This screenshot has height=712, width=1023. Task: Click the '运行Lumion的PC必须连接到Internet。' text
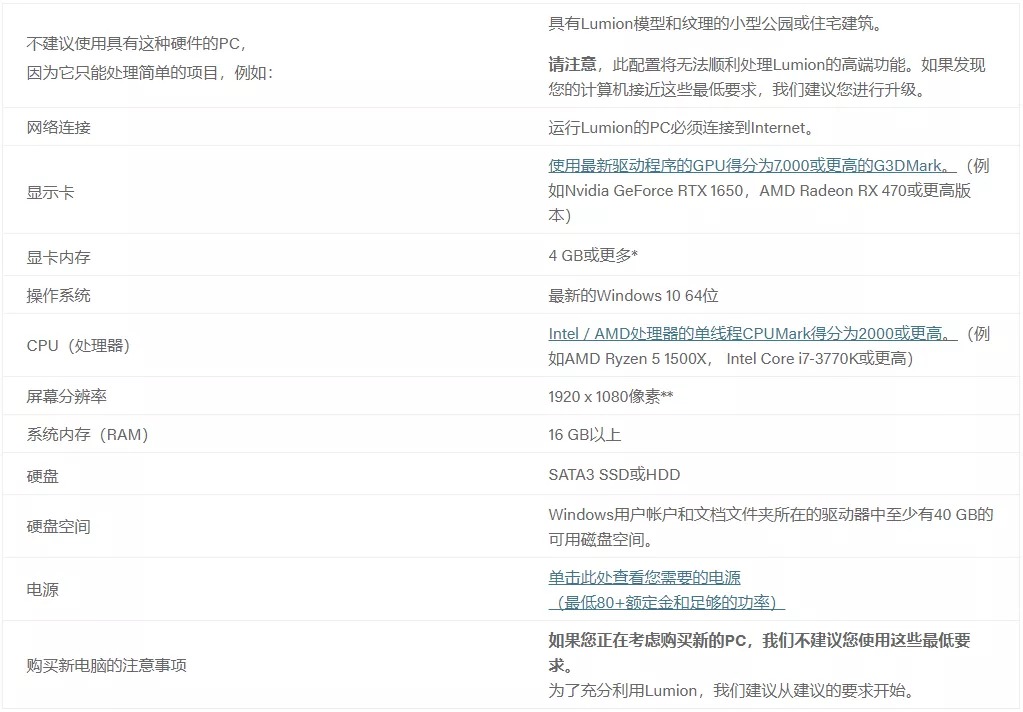coord(682,127)
